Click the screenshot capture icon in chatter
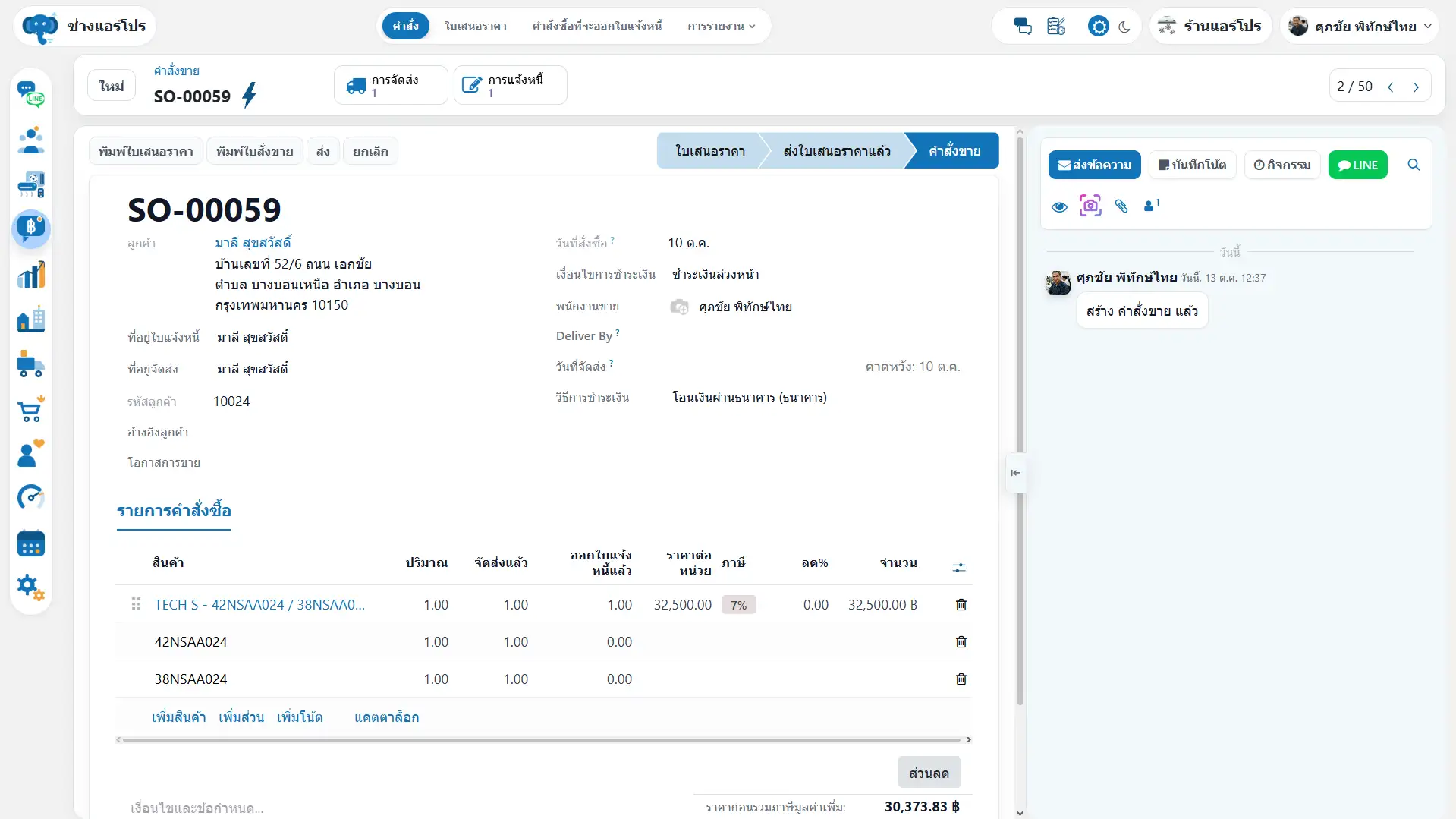This screenshot has height=819, width=1456. pos(1090,206)
